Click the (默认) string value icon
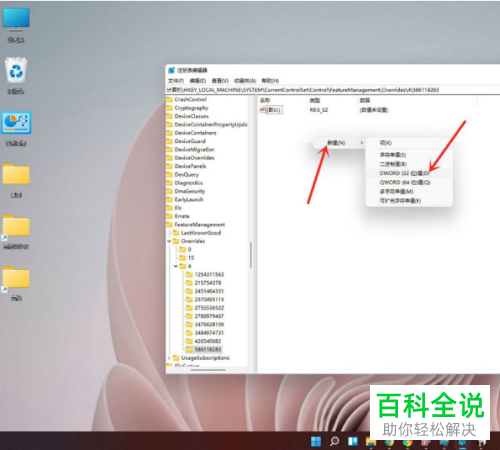This screenshot has height=450, width=500. (263, 110)
